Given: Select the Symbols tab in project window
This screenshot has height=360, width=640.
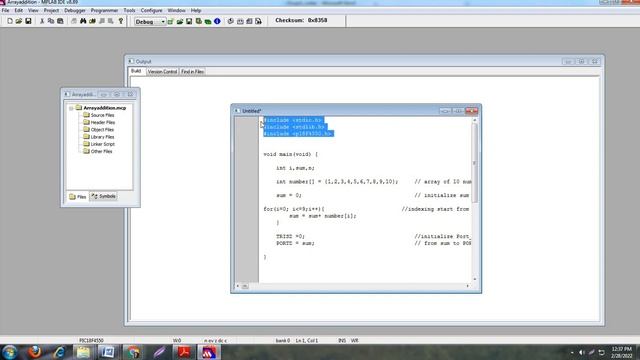Looking at the screenshot, I should (x=104, y=196).
